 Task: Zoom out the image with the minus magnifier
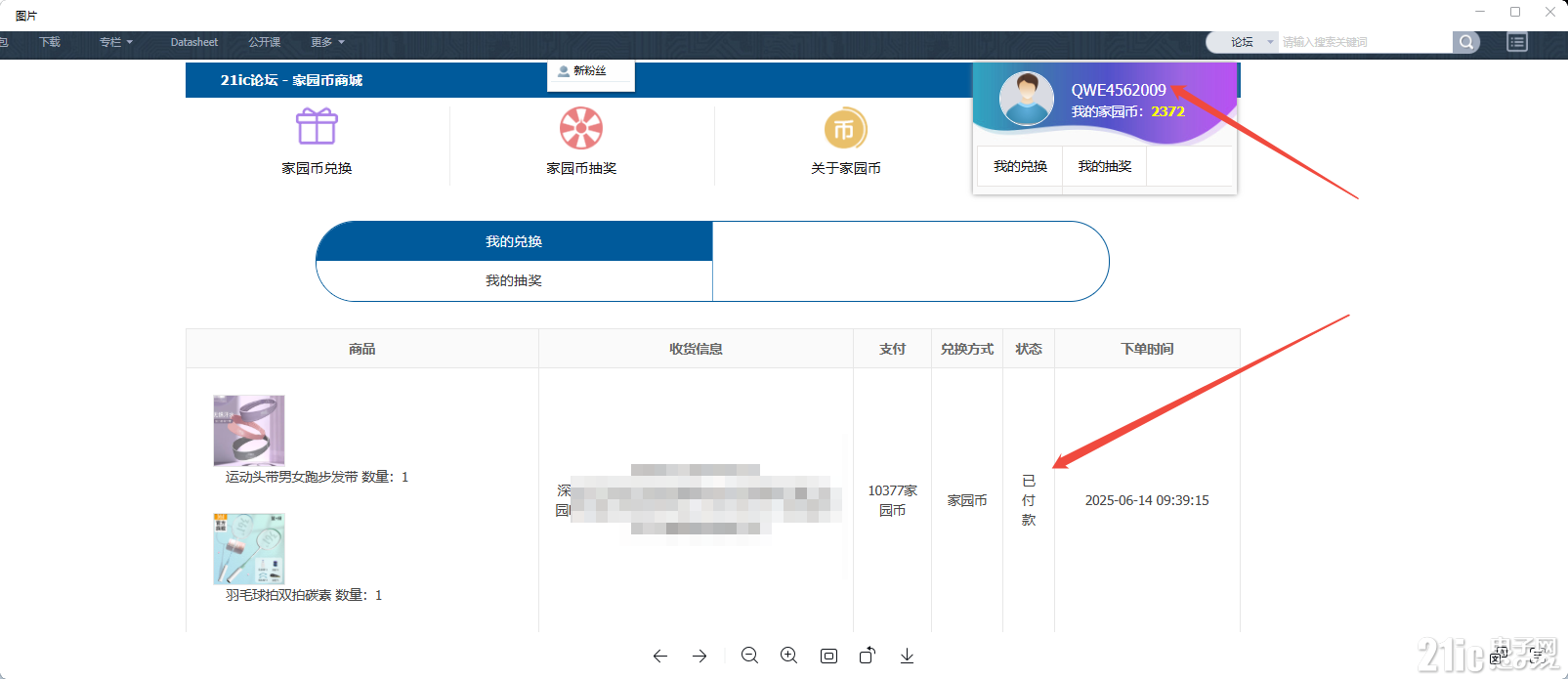(x=750, y=656)
